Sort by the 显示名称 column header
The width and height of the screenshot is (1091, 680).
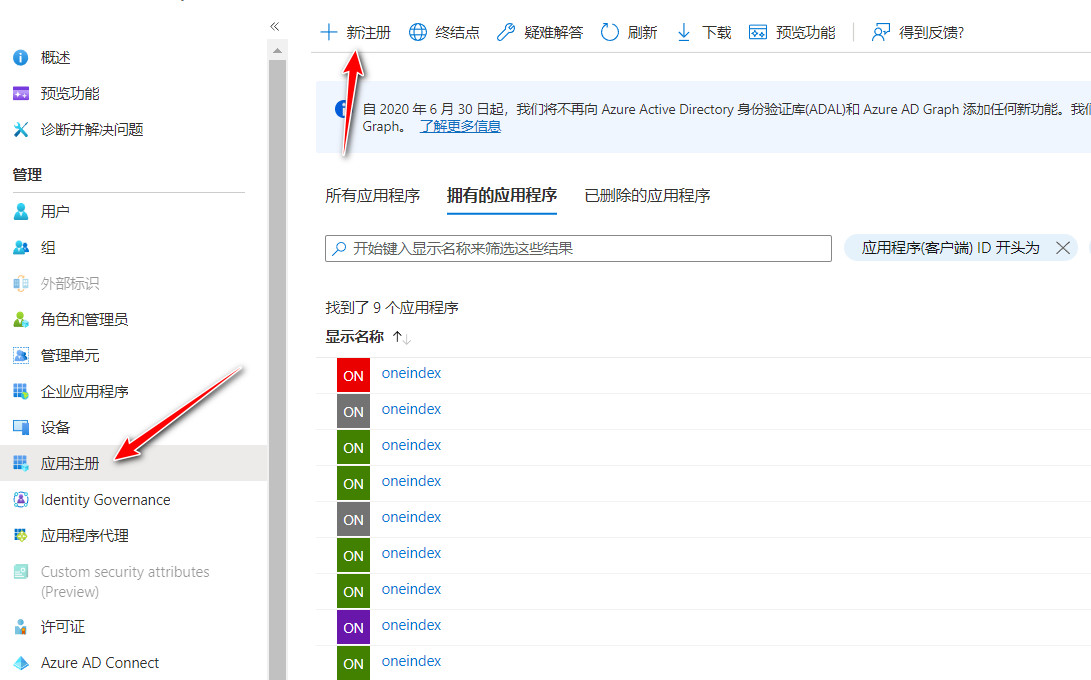click(x=355, y=337)
